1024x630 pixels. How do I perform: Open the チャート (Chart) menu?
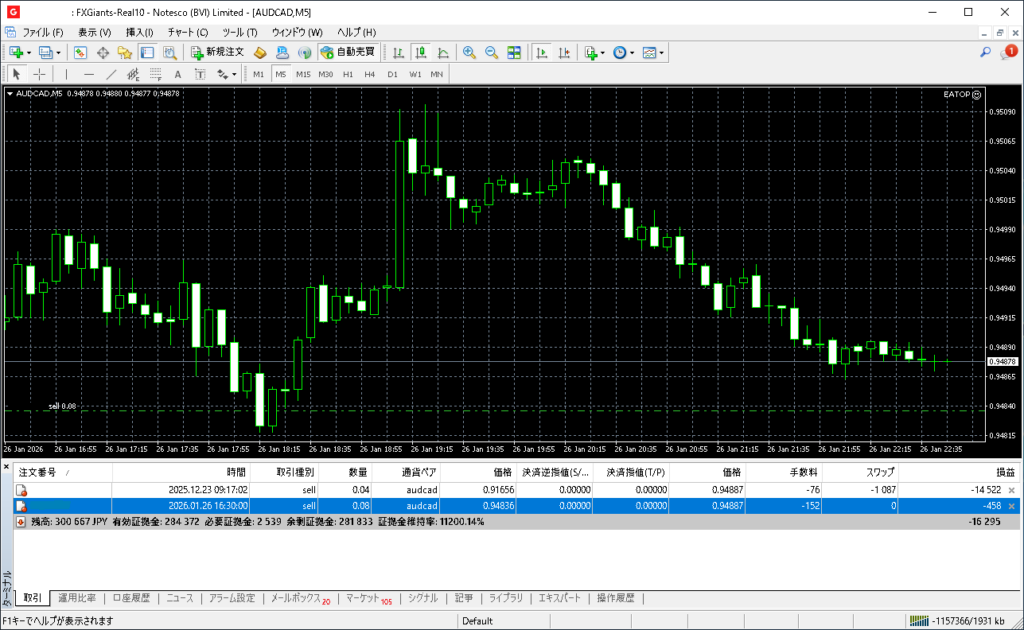188,32
